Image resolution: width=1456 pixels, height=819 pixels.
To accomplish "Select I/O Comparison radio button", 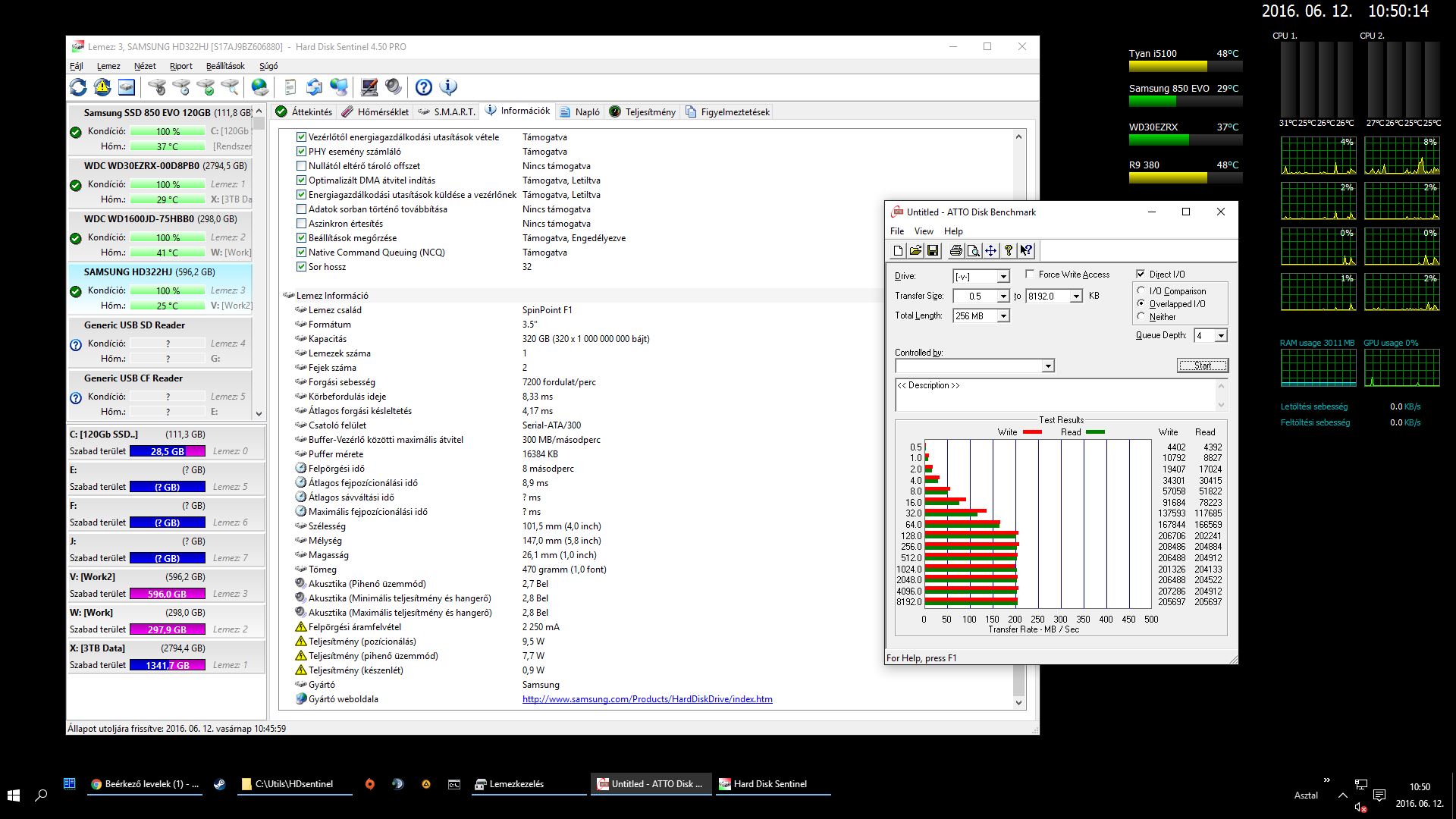I will (x=1141, y=291).
